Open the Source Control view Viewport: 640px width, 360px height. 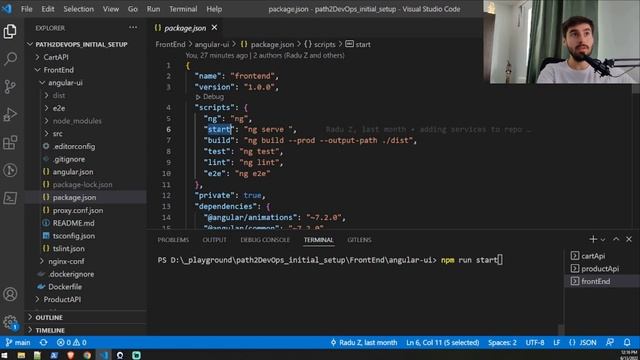tap(10, 87)
